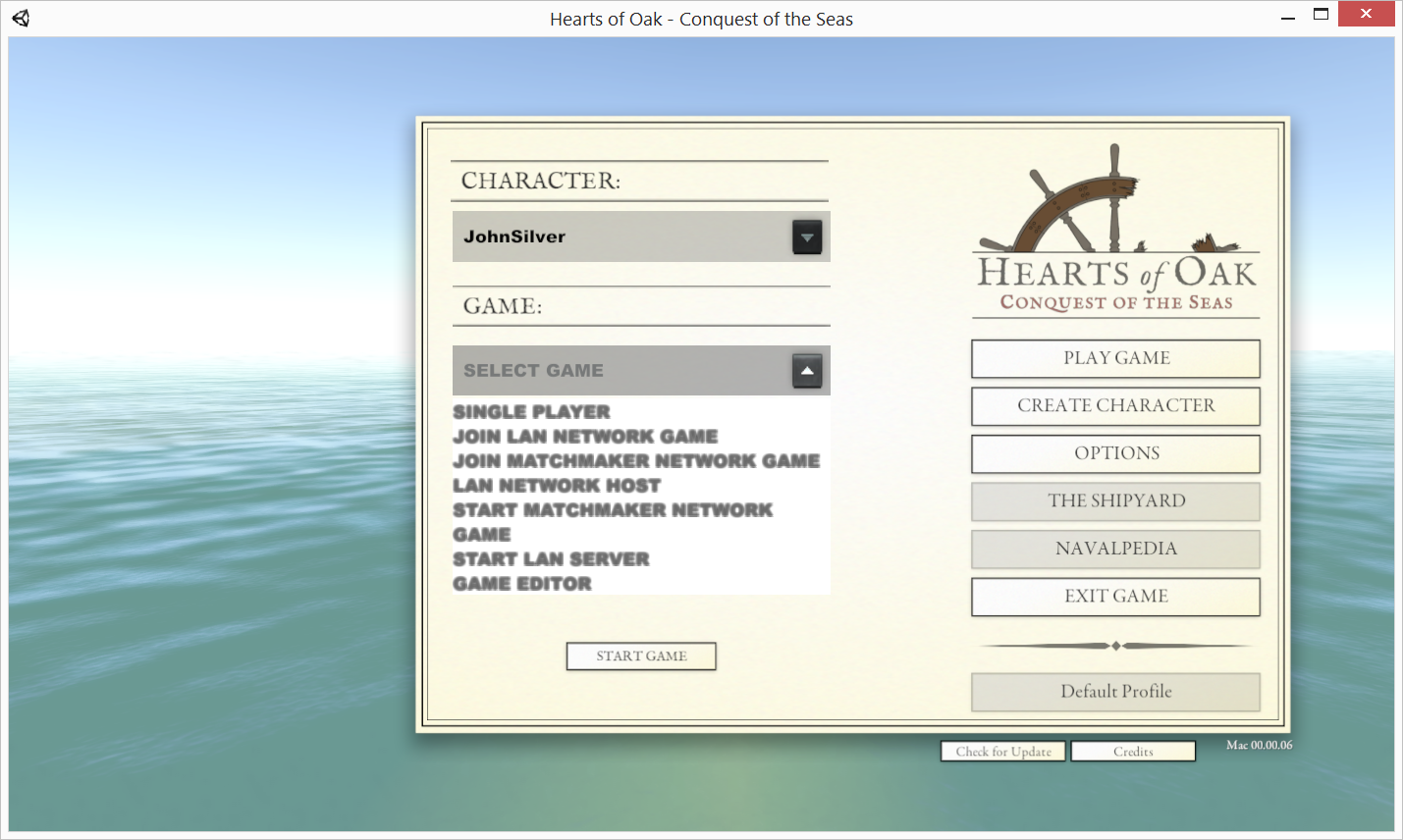Viewport: 1403px width, 840px height.
Task: Click the SELECT GAME dropdown header
Action: pyautogui.click(x=641, y=371)
